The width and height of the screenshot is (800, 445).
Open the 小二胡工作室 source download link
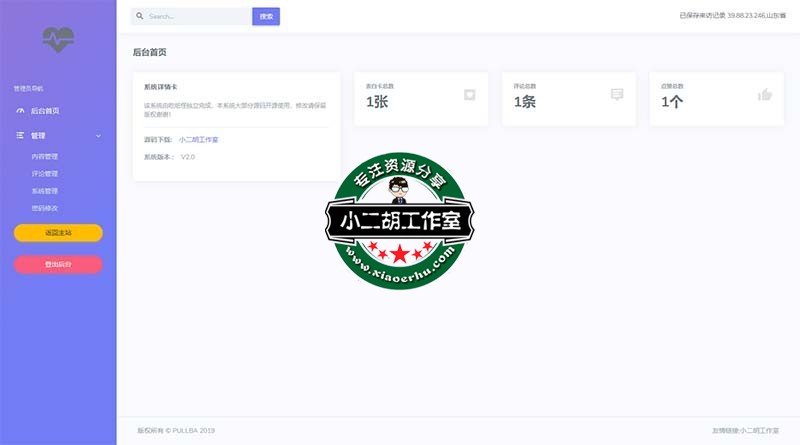[198, 140]
